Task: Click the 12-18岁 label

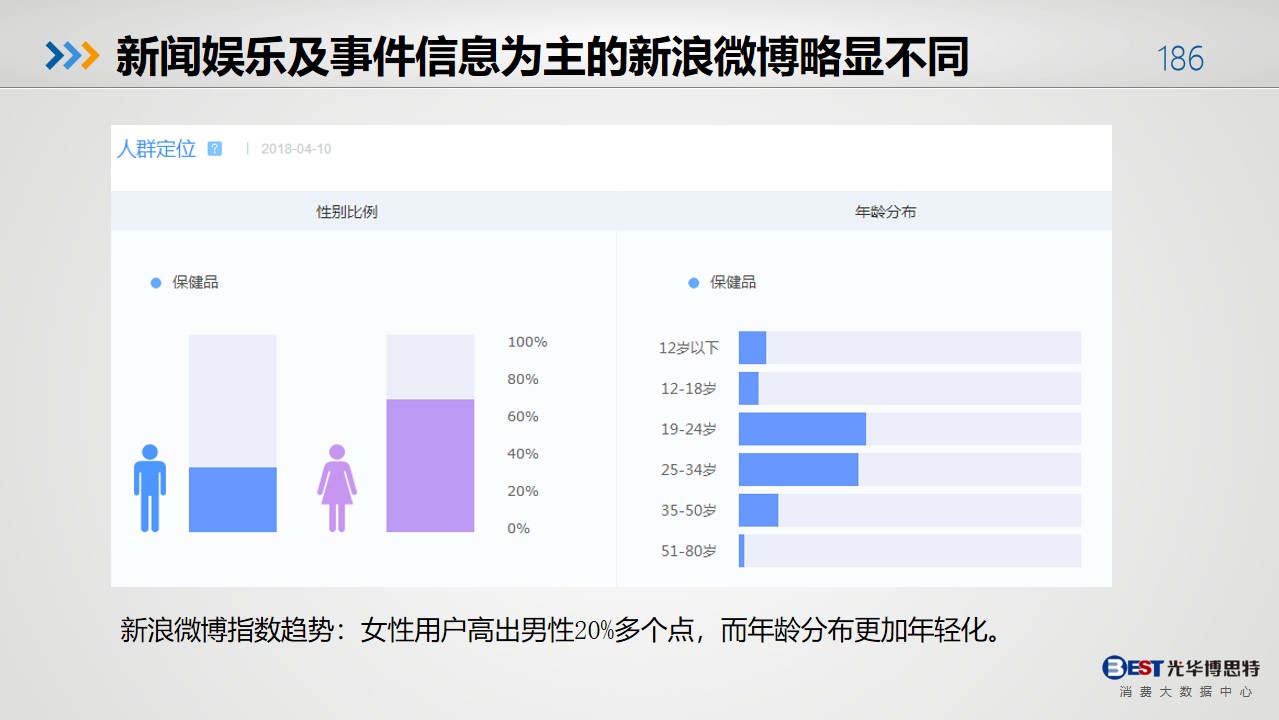Action: pos(689,388)
